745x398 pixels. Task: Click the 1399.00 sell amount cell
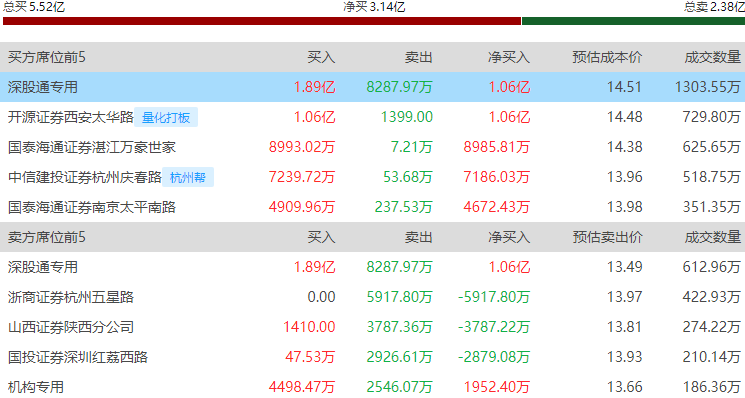[407, 117]
